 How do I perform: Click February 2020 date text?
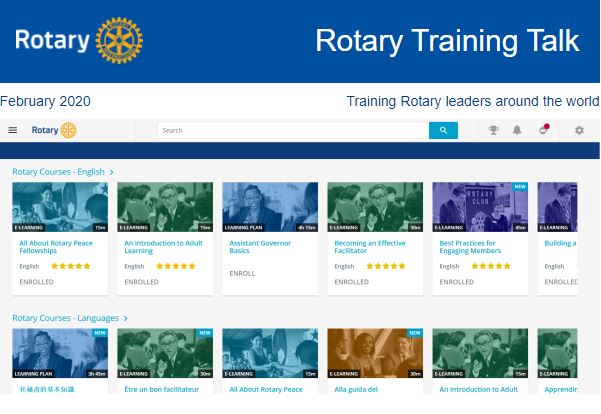45,101
